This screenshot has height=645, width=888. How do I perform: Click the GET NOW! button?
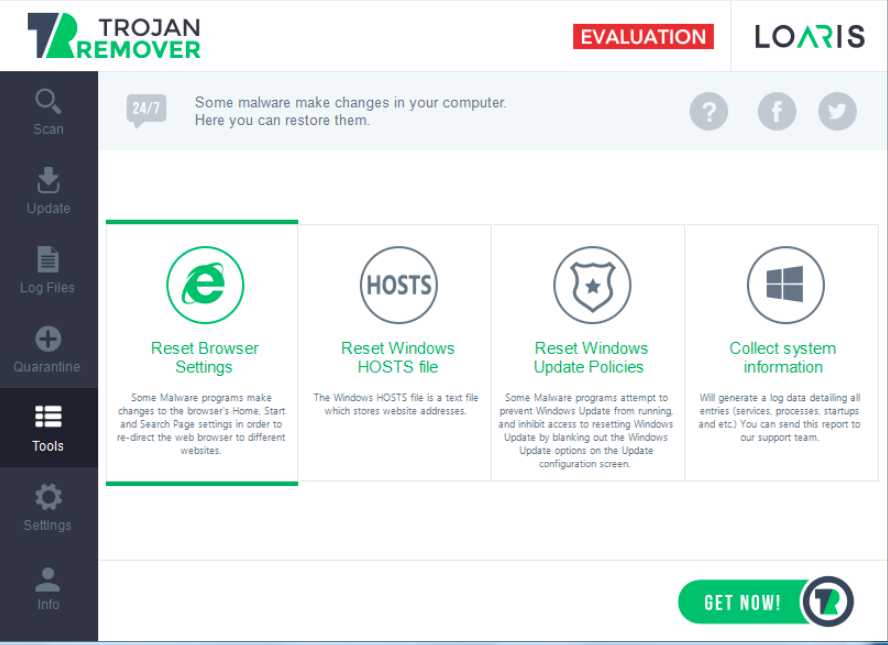[765, 601]
